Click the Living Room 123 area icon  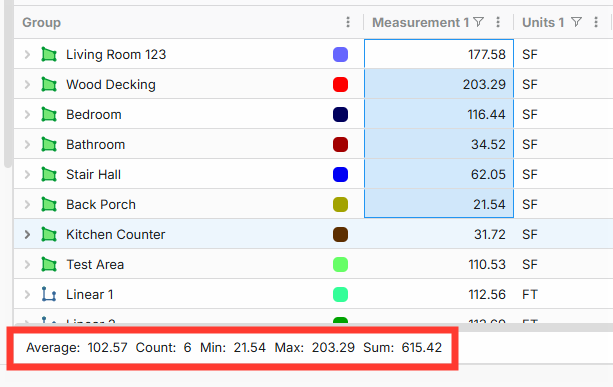(x=49, y=54)
